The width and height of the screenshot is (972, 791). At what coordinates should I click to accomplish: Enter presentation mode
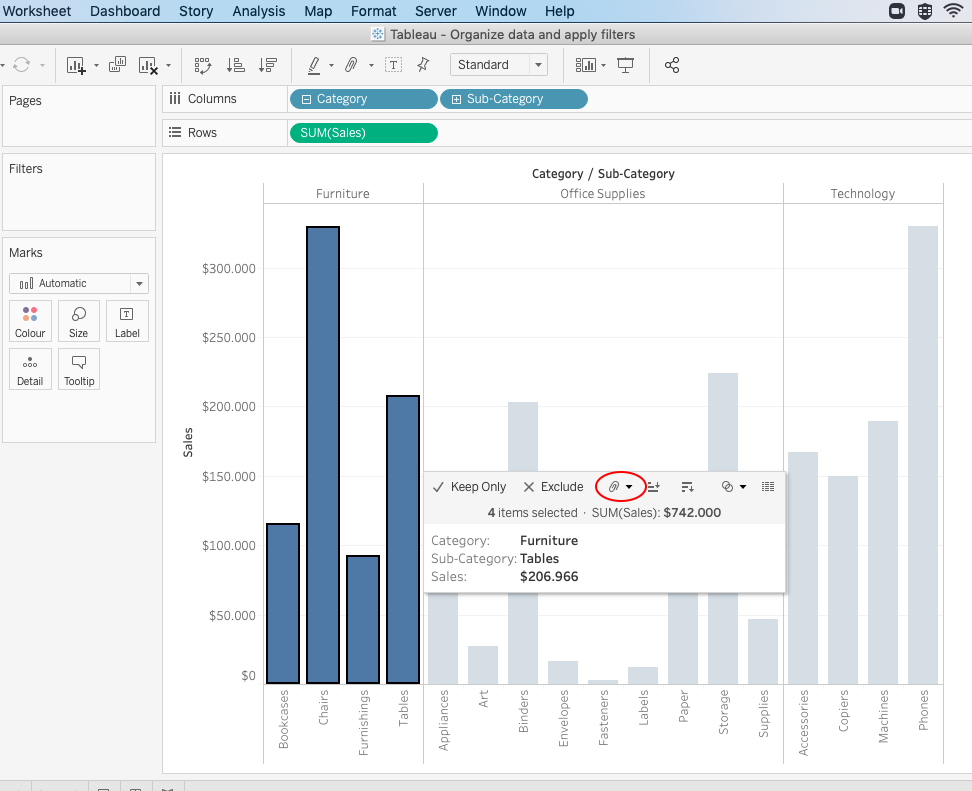(x=625, y=65)
